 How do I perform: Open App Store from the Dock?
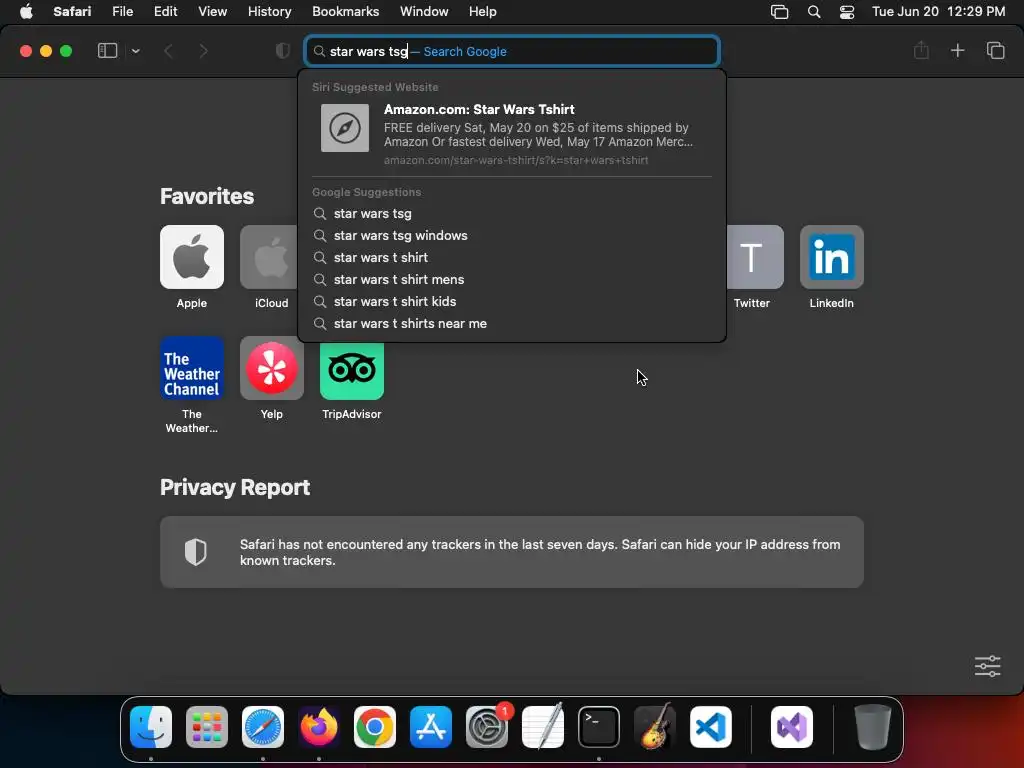(x=431, y=727)
